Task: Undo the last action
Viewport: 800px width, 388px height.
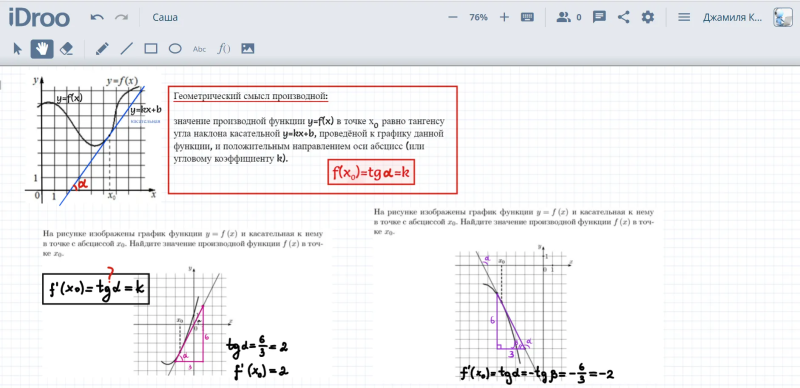Action: tap(97, 17)
